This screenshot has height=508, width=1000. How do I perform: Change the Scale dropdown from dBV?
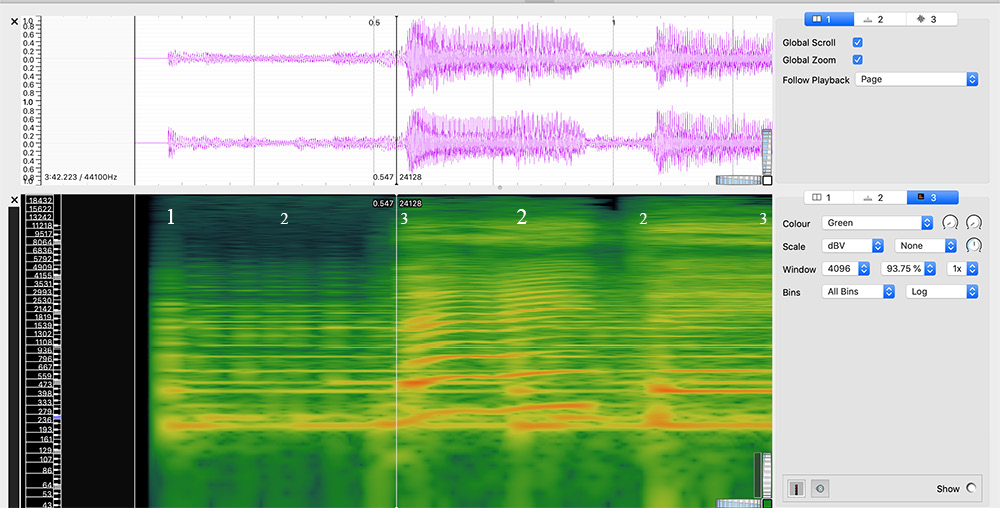[853, 245]
